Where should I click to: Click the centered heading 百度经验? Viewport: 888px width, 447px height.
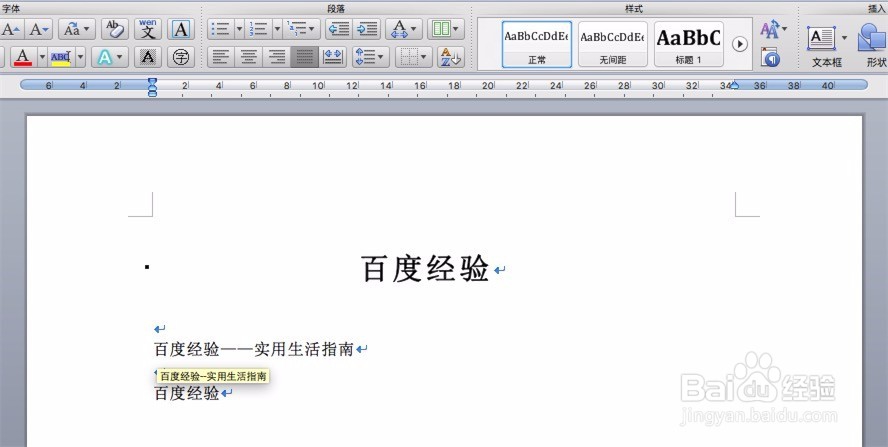(425, 269)
